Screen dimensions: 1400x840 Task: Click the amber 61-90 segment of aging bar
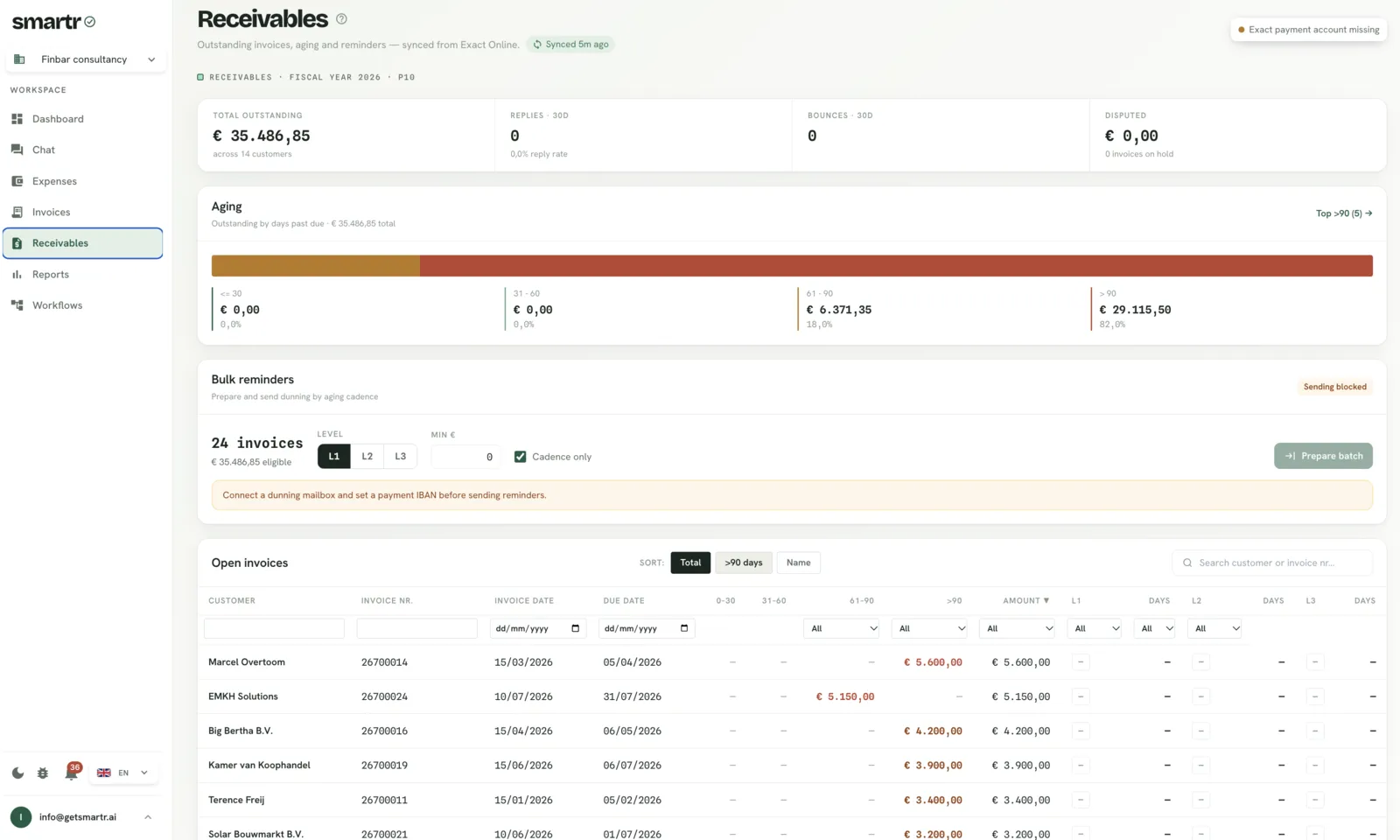tap(316, 266)
